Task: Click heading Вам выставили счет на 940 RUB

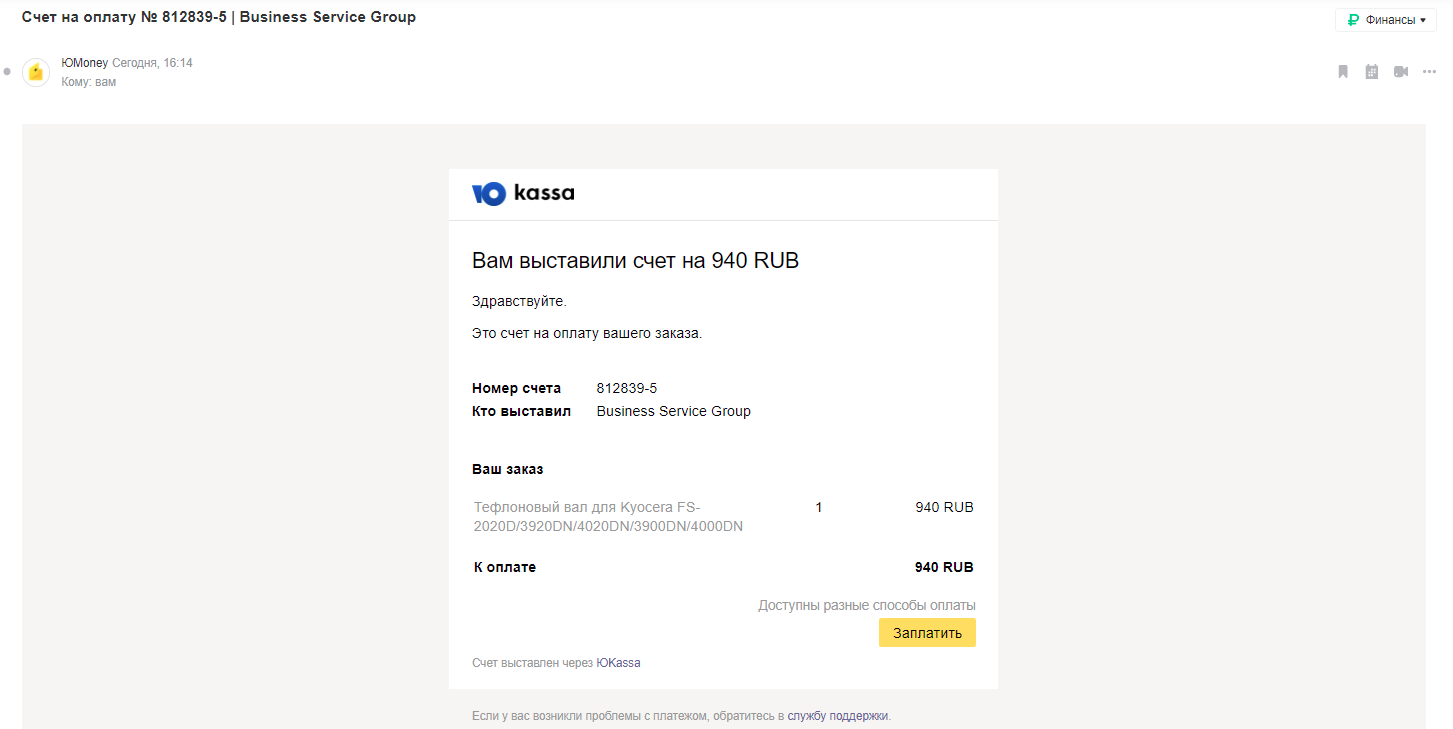Action: coord(635,261)
